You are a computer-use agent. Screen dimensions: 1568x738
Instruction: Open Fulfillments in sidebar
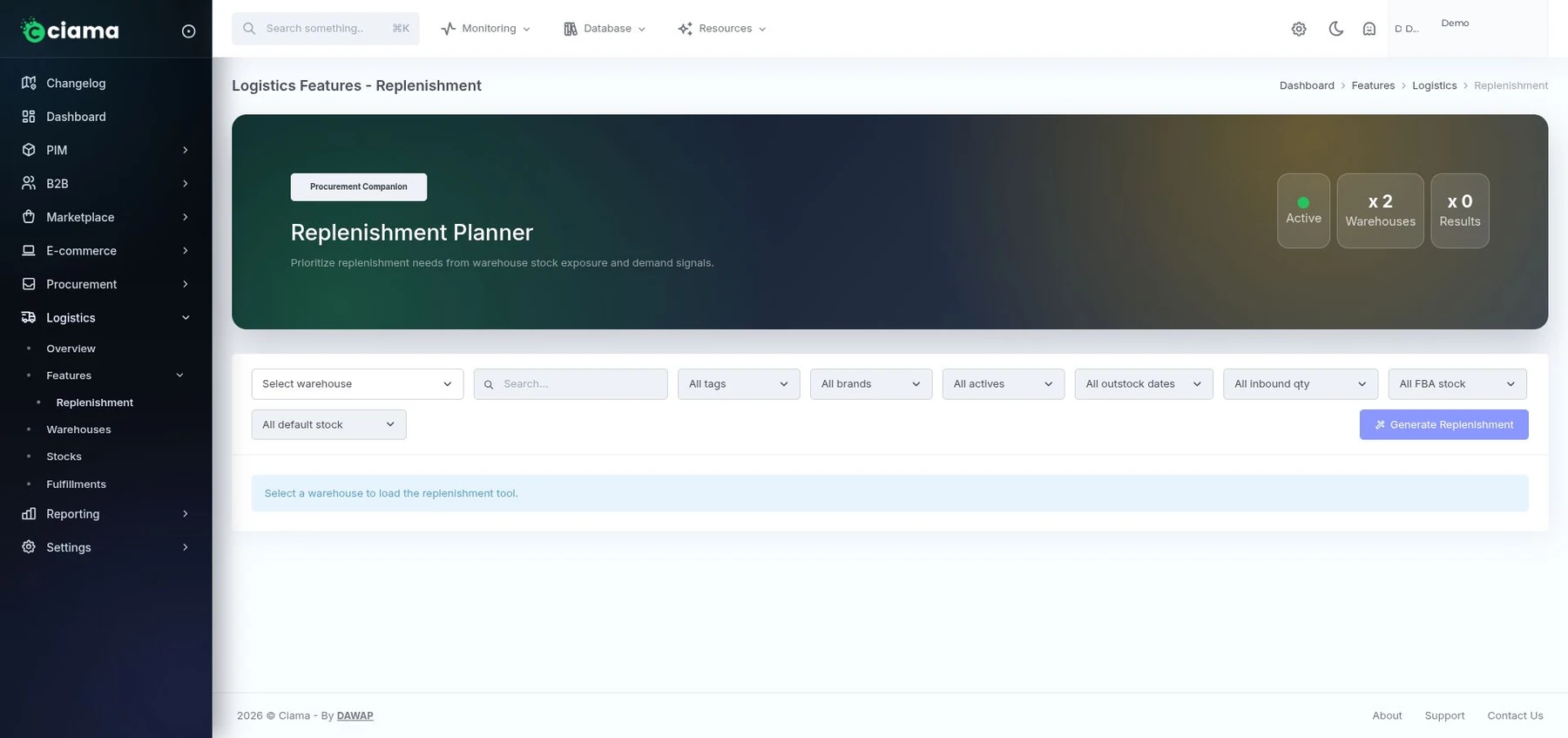[76, 484]
